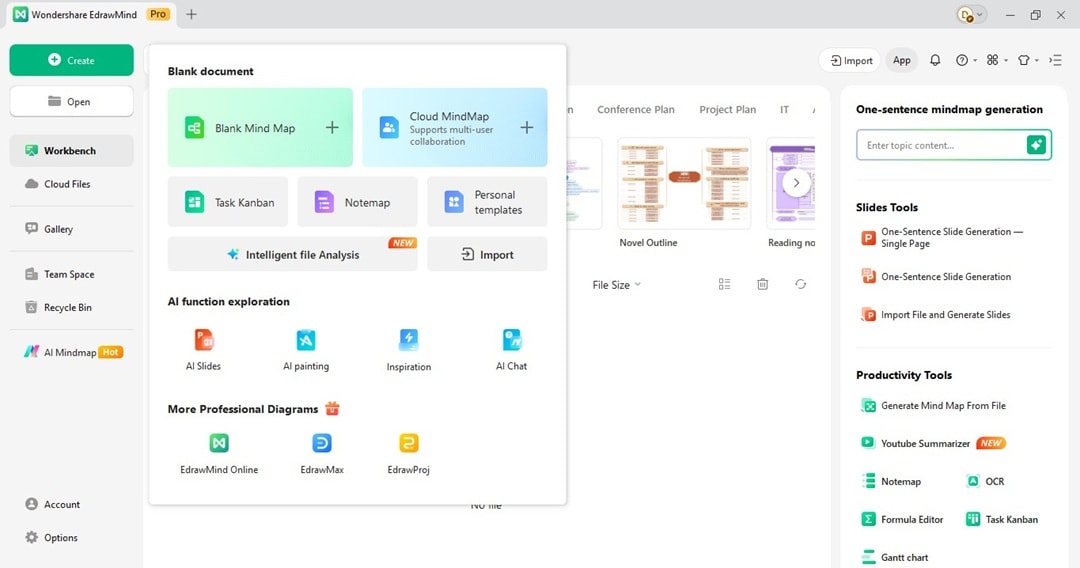
Task: Open Task Kanban document type
Action: (228, 202)
